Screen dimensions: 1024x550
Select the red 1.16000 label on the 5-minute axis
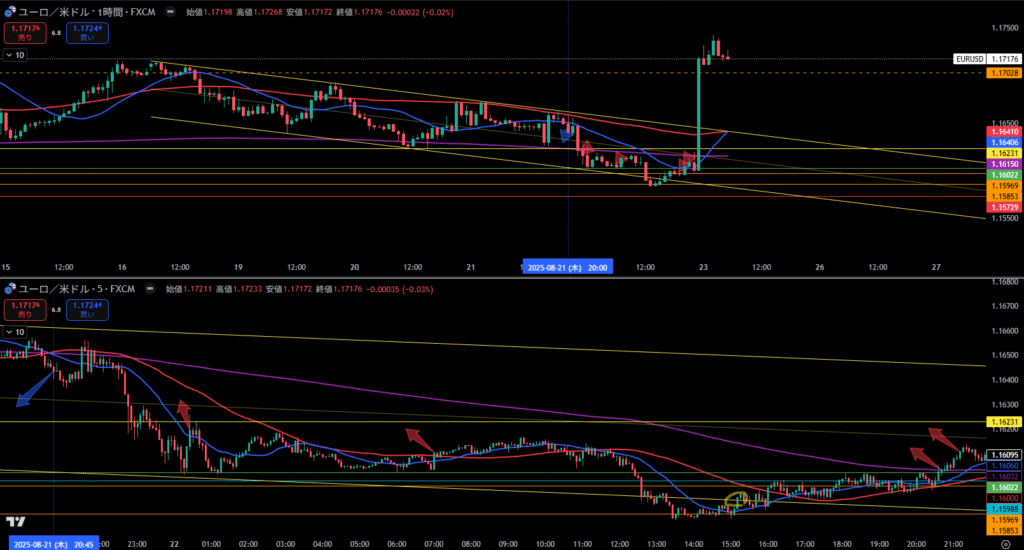[x=1004, y=498]
